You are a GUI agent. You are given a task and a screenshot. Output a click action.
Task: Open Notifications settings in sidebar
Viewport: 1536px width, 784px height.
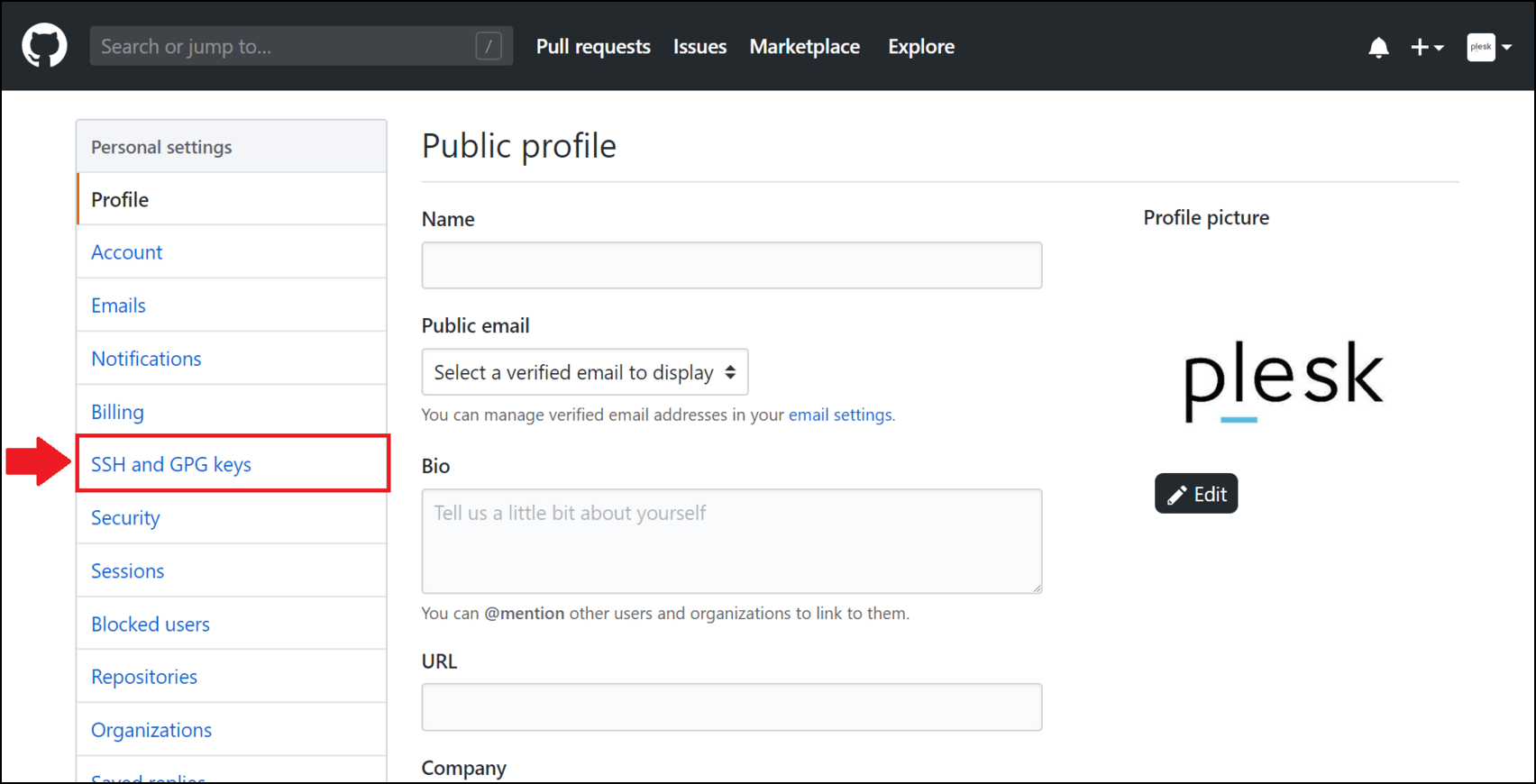[233, 359]
